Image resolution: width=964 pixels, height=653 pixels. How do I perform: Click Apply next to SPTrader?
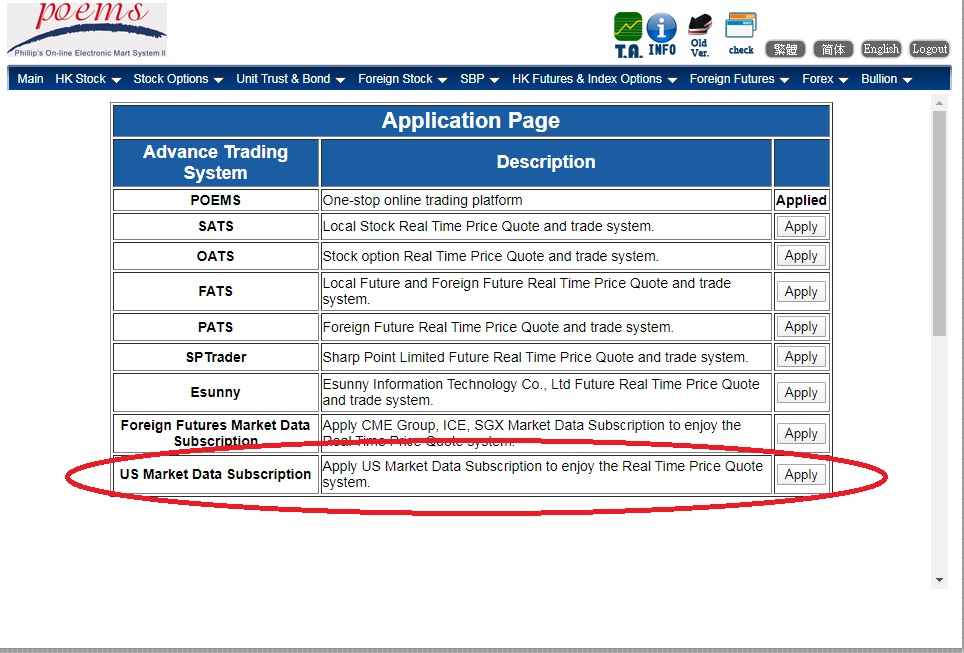coord(801,357)
